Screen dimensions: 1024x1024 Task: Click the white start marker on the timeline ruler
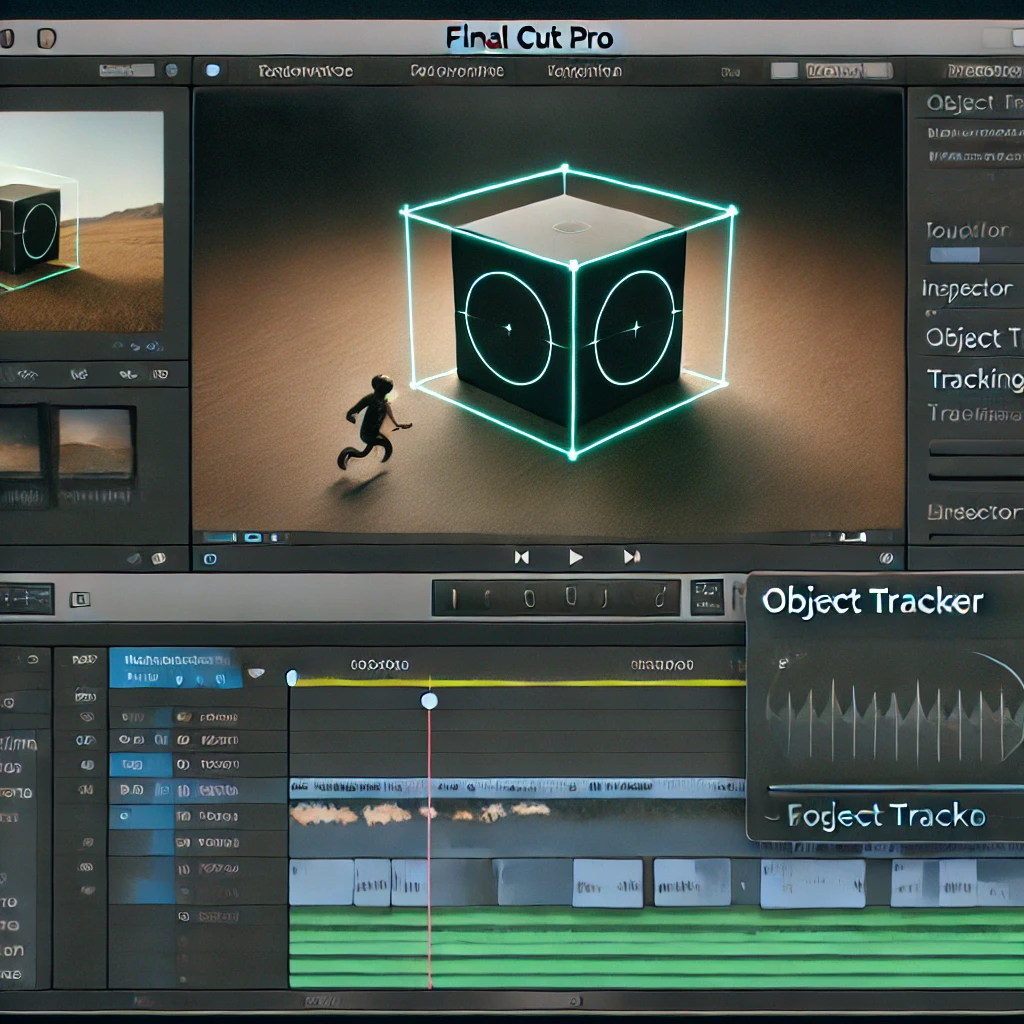coord(292,679)
